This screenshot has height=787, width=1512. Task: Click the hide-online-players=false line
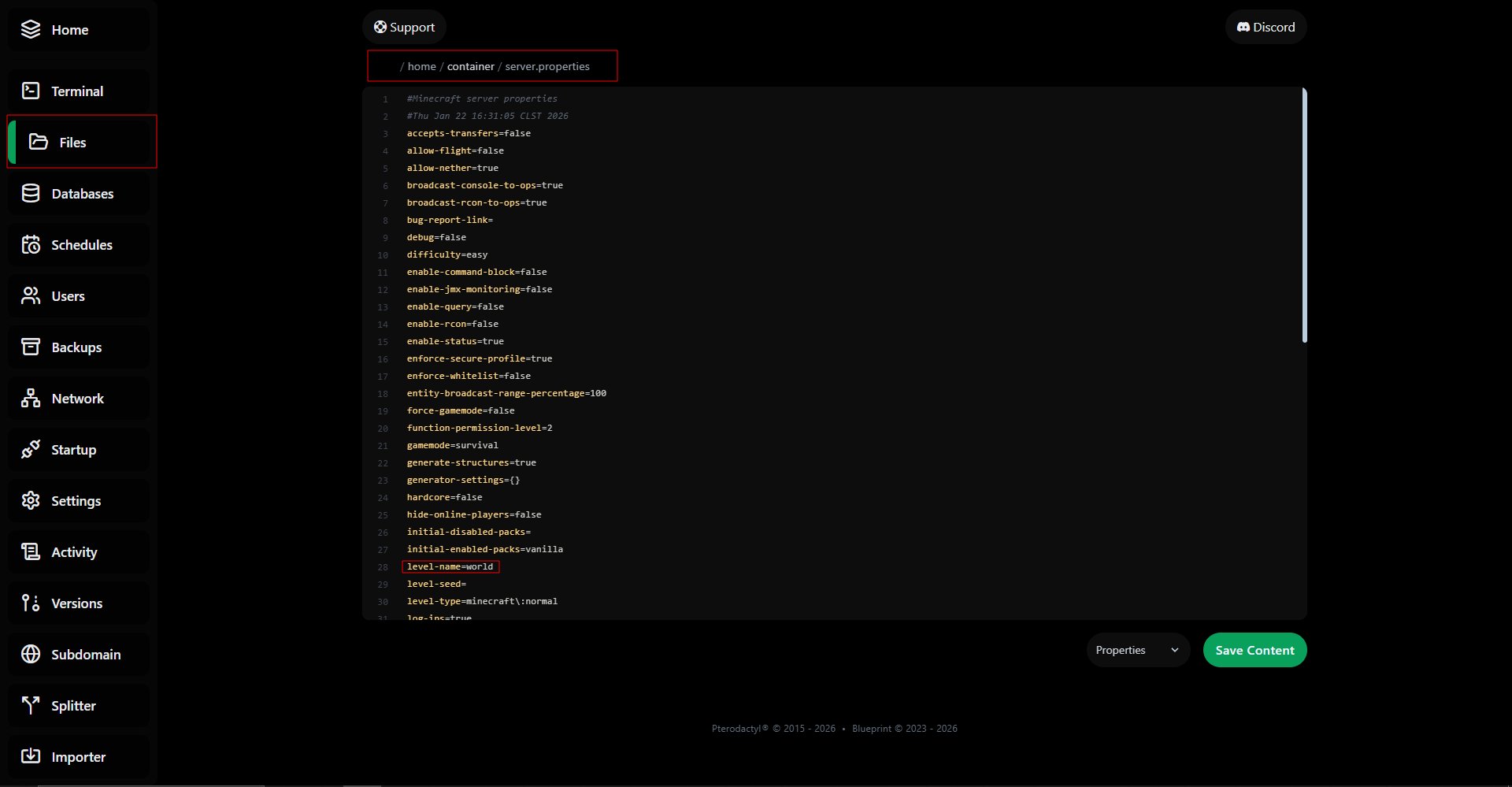pos(474,514)
